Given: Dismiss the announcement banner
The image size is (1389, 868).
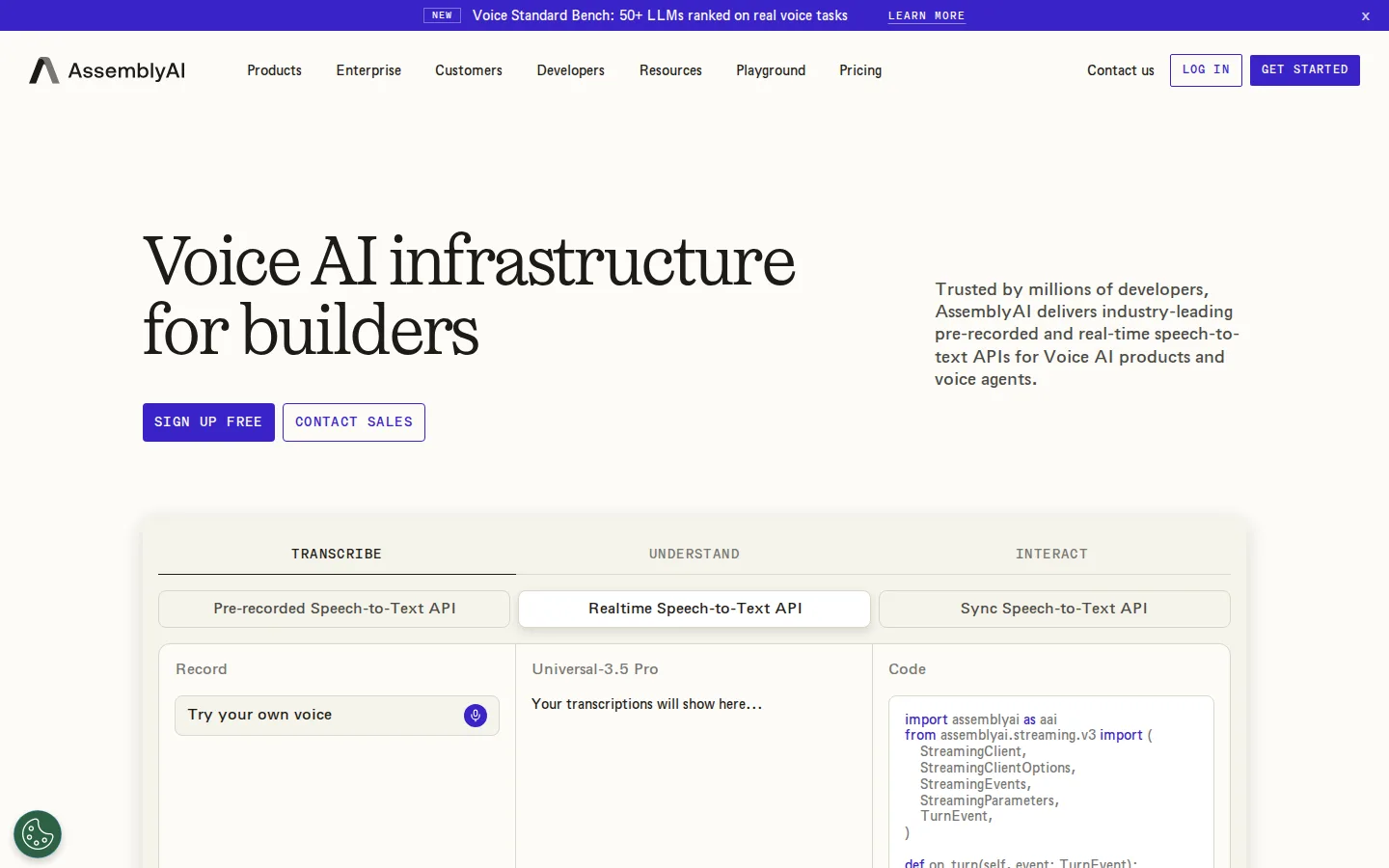Looking at the screenshot, I should 1366,16.
